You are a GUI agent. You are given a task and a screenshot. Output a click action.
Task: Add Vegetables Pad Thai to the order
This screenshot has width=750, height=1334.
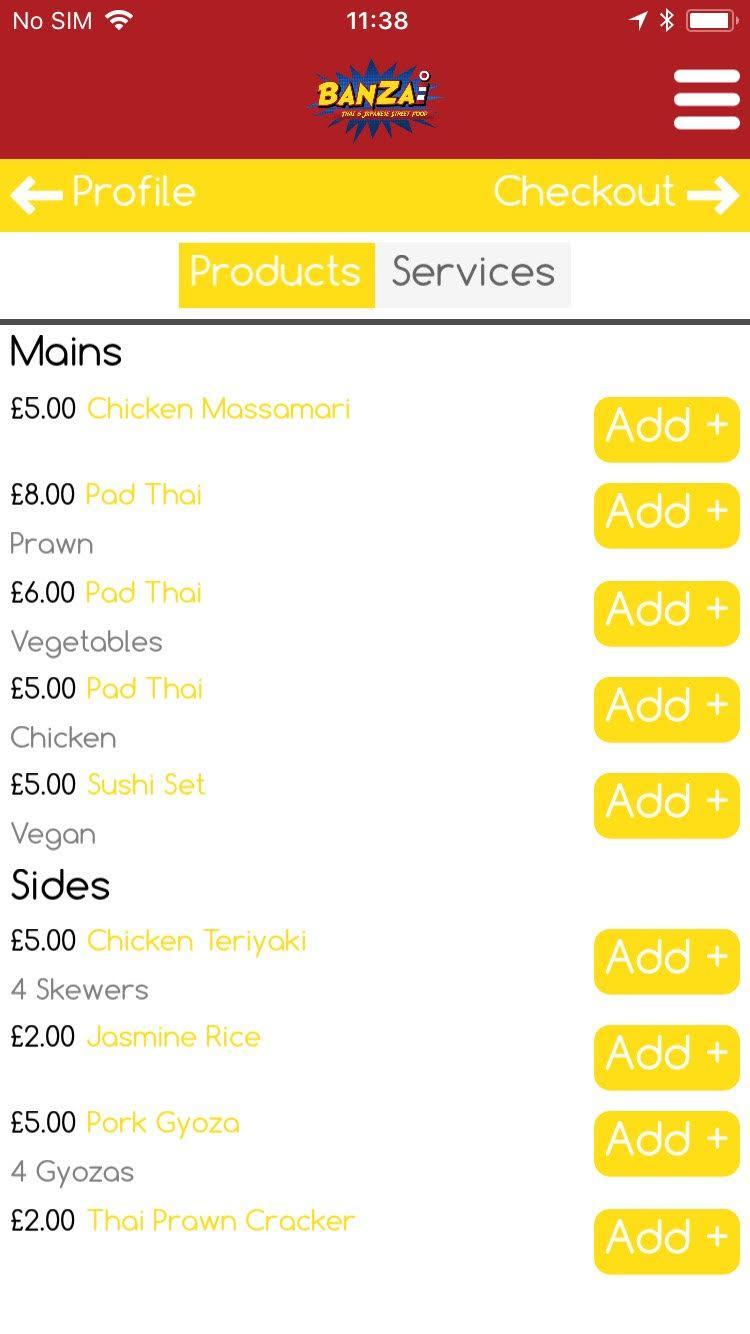click(x=666, y=613)
